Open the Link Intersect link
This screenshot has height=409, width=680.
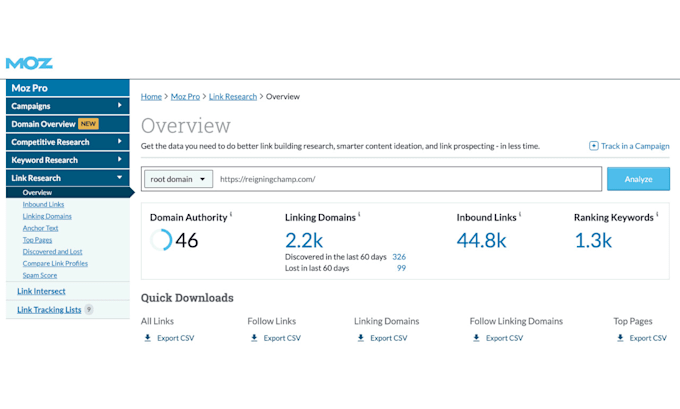click(x=41, y=291)
